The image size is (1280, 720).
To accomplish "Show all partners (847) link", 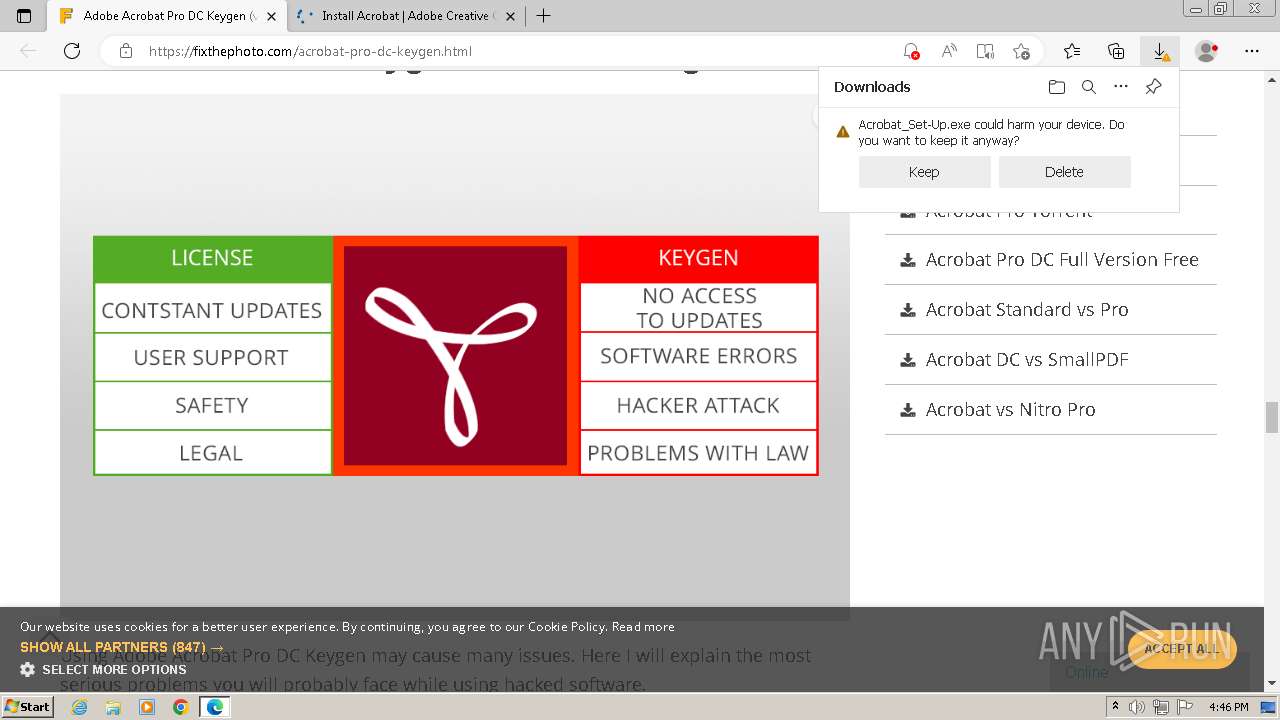I will tap(122, 647).
